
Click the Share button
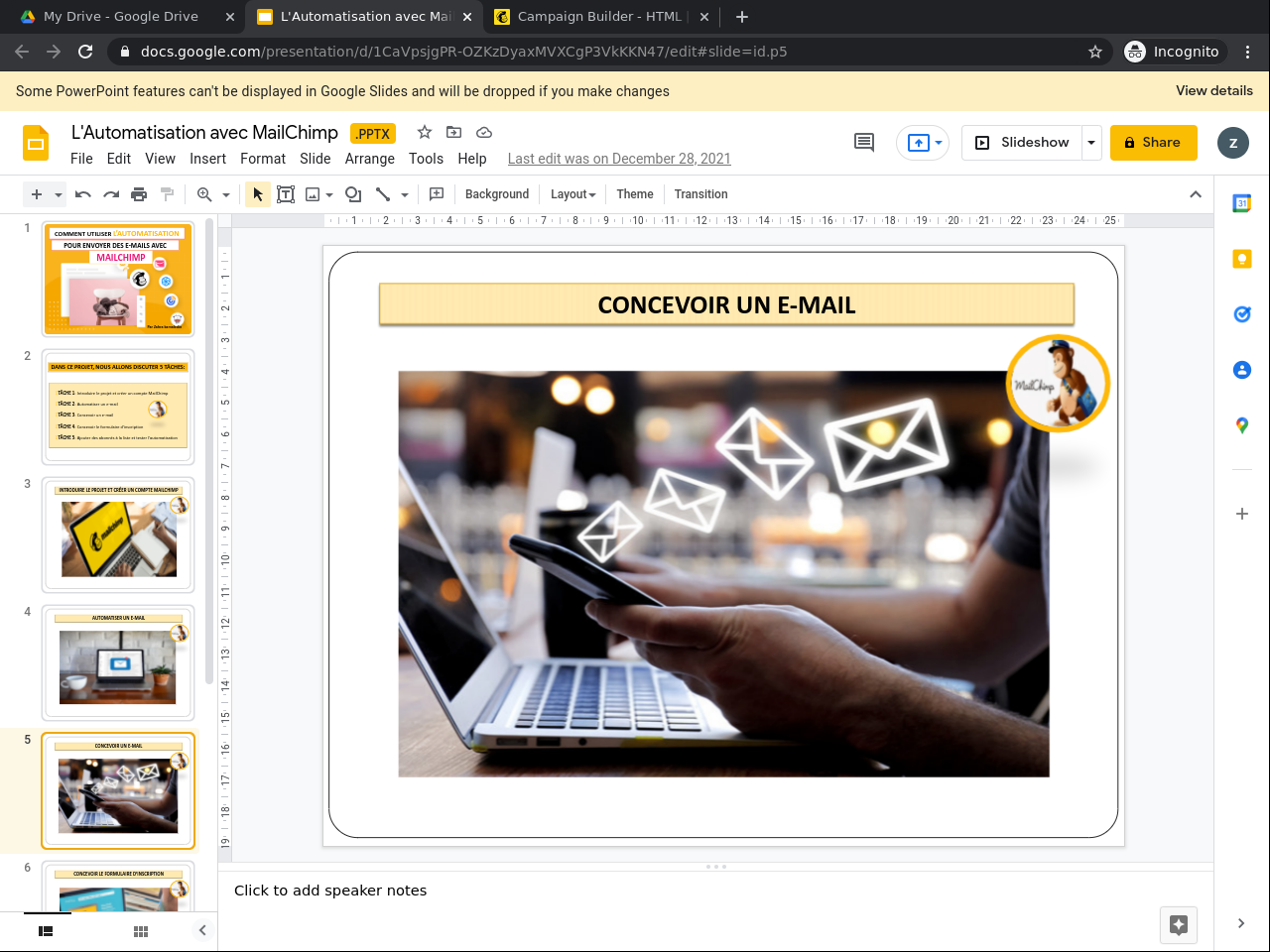[x=1154, y=143]
